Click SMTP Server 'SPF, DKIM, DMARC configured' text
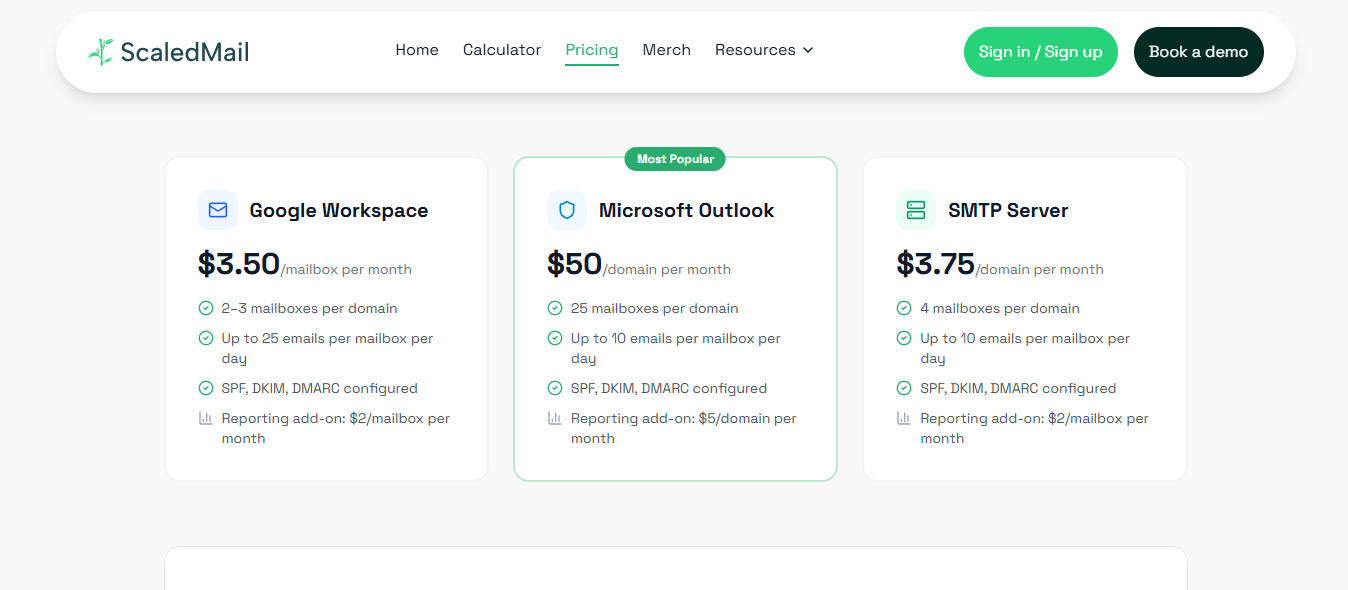 click(x=1018, y=388)
